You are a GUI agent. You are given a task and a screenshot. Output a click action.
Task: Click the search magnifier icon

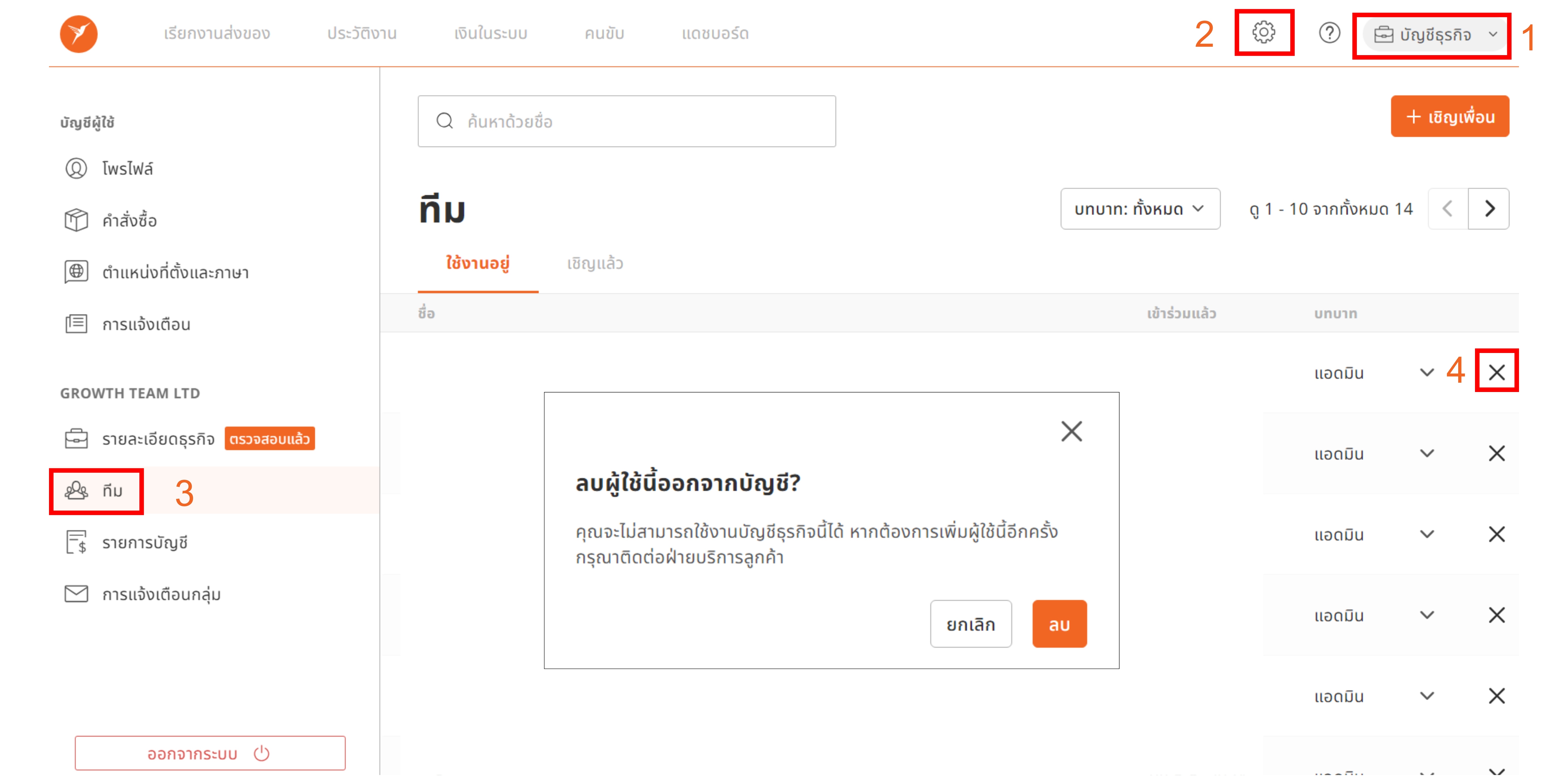coord(445,121)
